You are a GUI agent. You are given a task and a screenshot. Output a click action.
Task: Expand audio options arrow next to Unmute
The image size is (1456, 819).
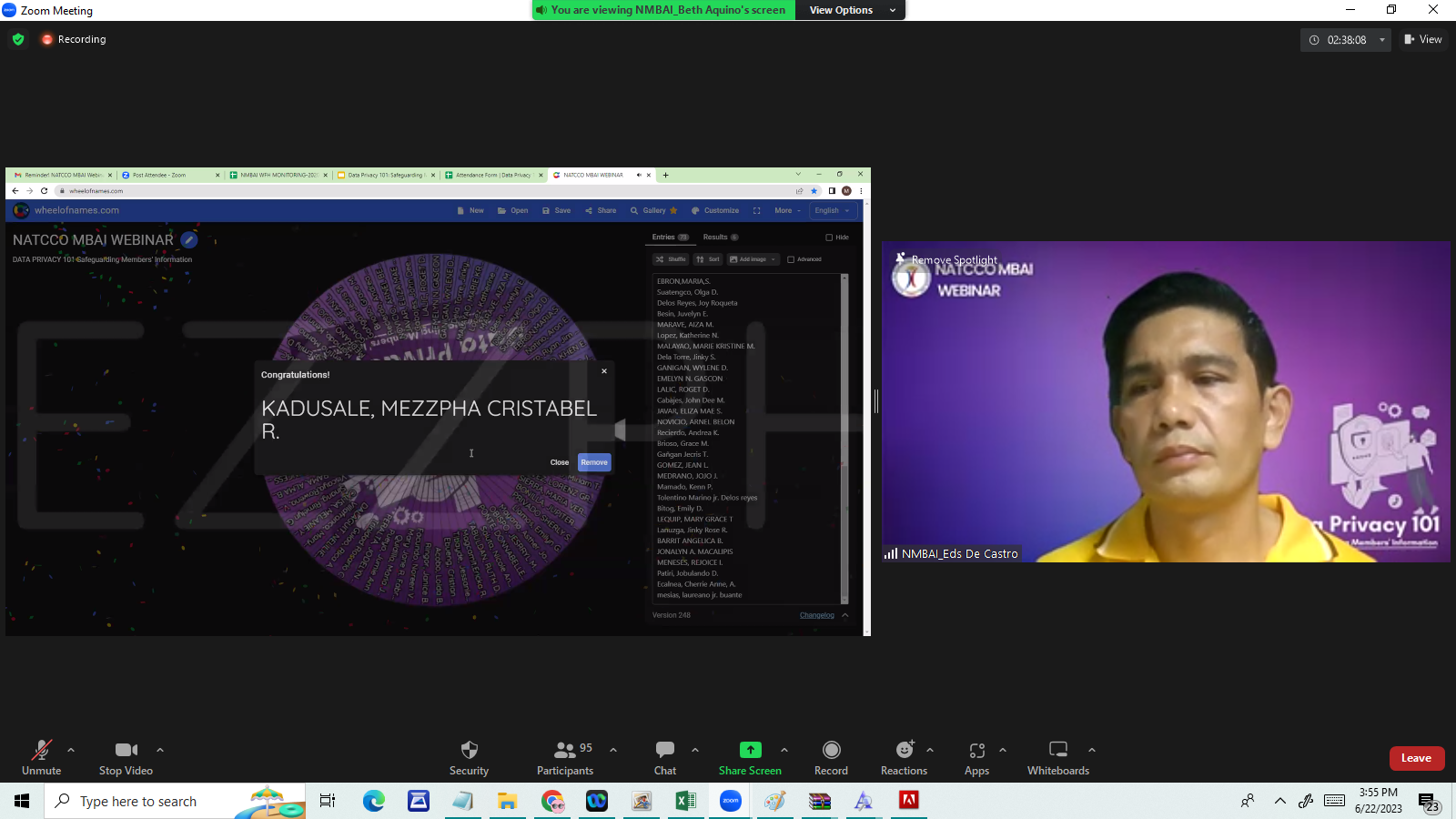coord(71,750)
